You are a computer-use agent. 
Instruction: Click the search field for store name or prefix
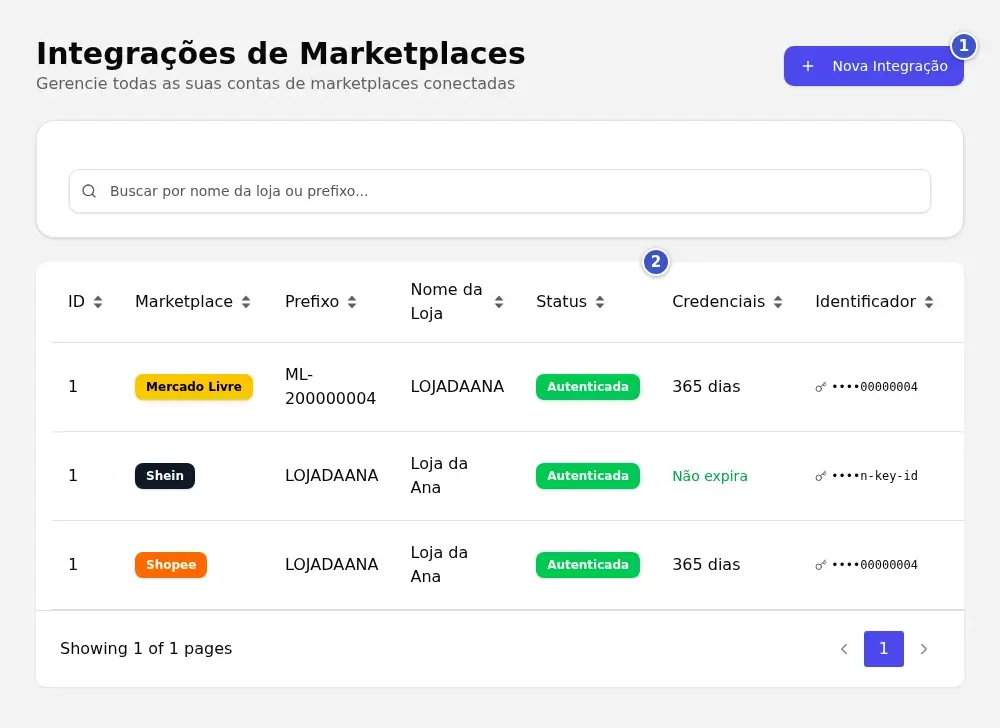click(499, 191)
